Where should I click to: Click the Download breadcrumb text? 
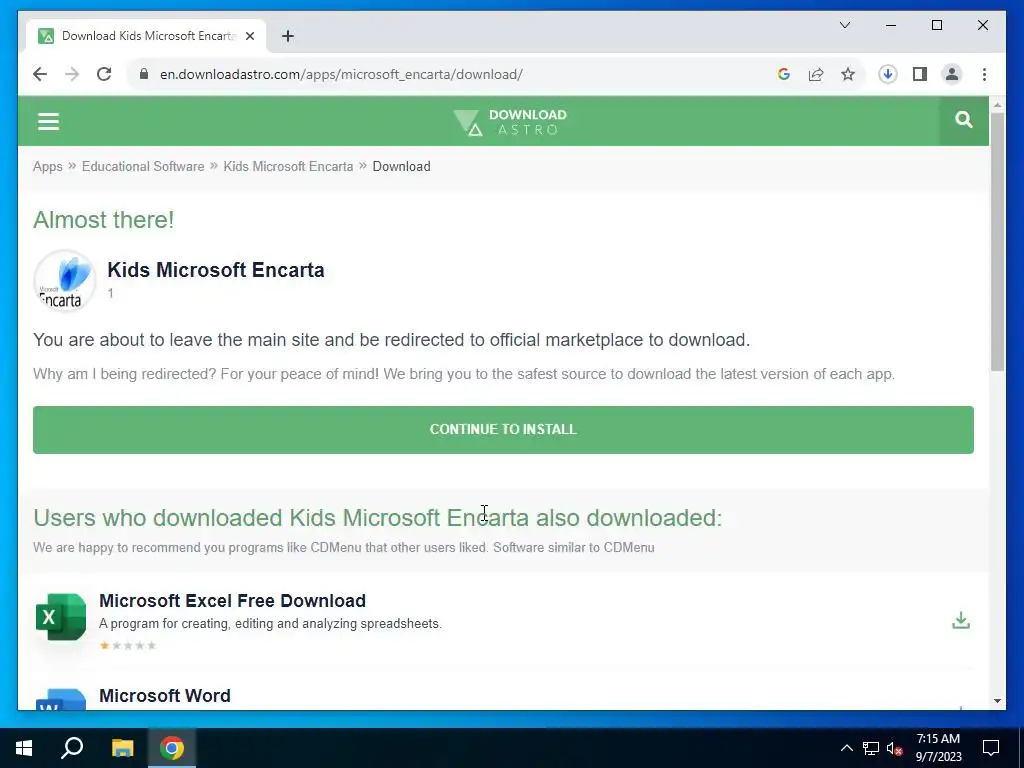pyautogui.click(x=401, y=167)
